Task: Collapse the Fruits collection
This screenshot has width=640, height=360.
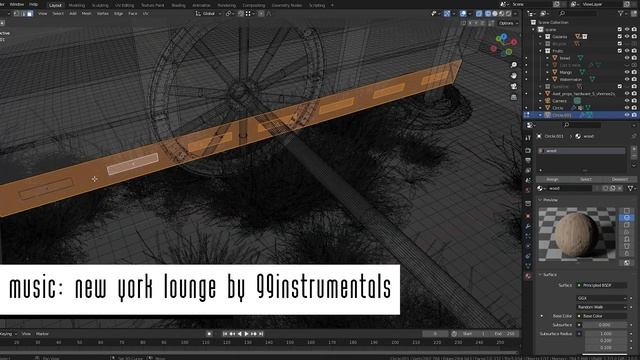Action: [540, 51]
